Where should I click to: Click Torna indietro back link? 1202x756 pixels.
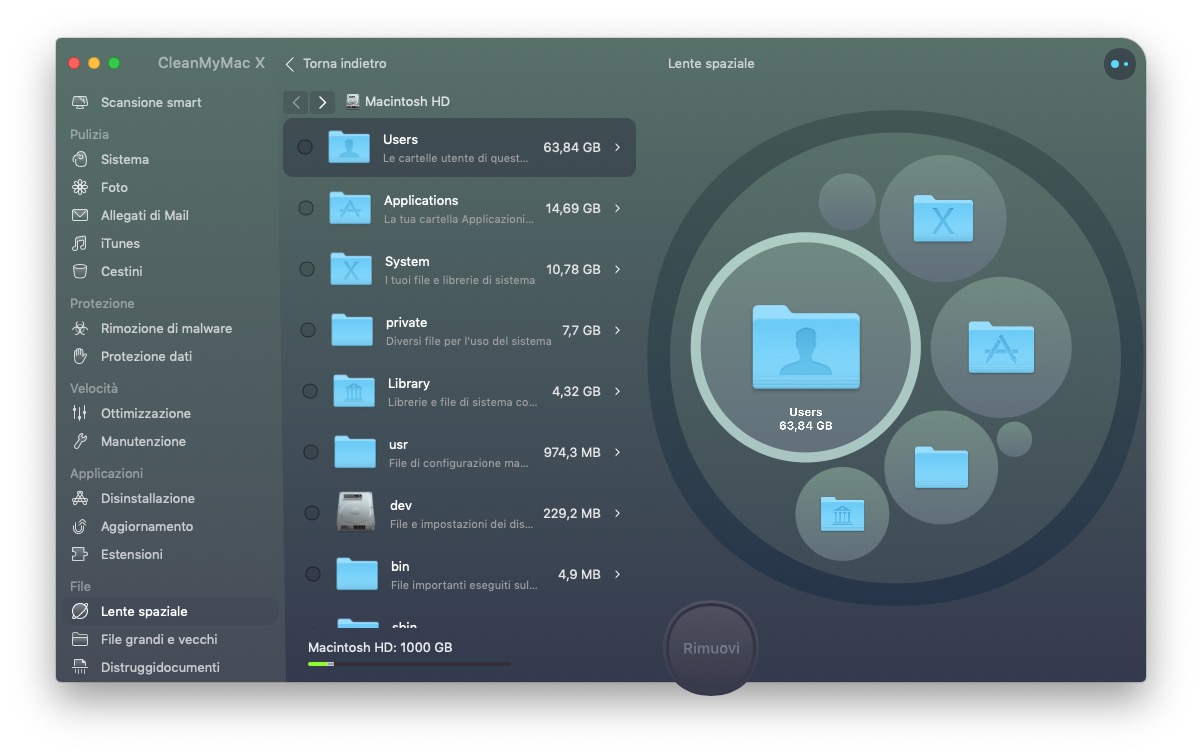point(336,64)
